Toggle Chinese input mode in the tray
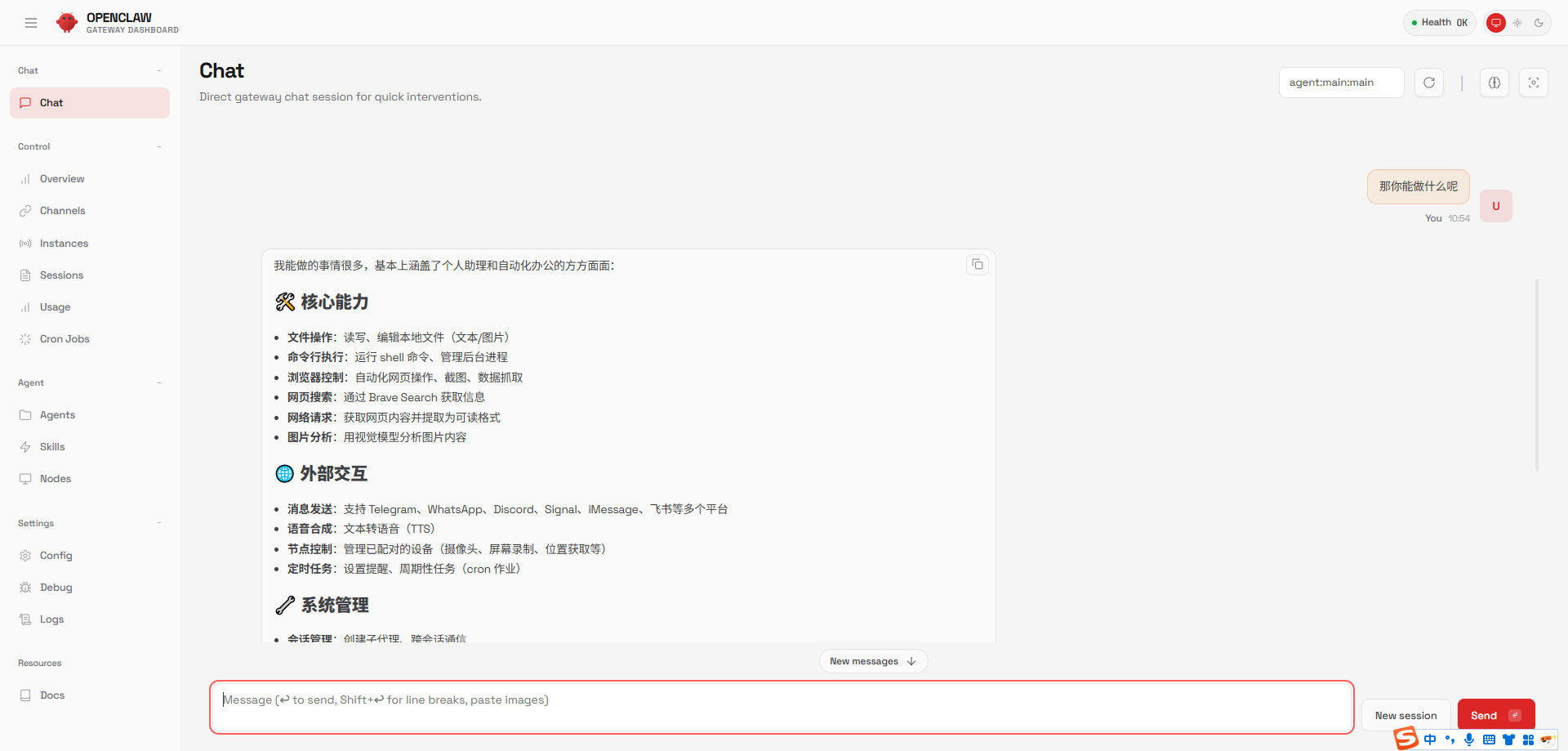 pos(1430,740)
